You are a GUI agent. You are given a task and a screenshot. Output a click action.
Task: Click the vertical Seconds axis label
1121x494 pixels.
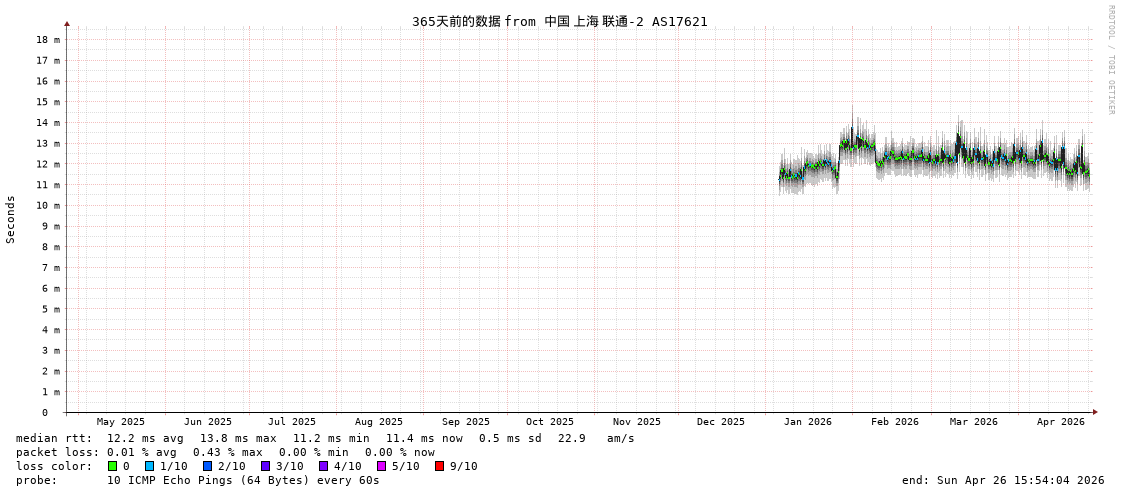(x=11, y=219)
